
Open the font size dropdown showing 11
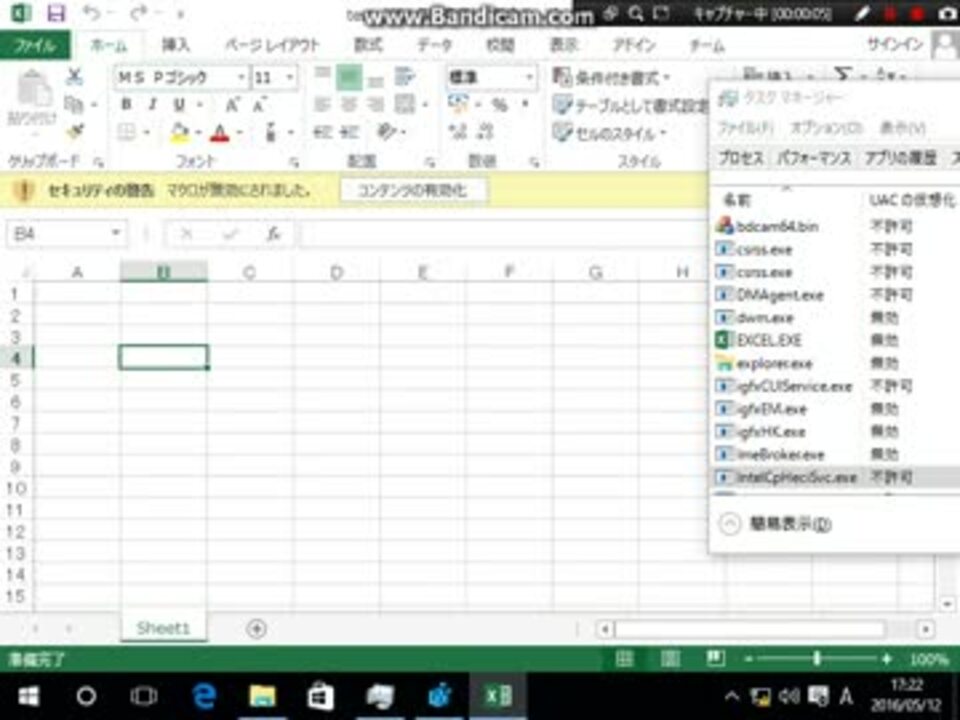[x=290, y=77]
